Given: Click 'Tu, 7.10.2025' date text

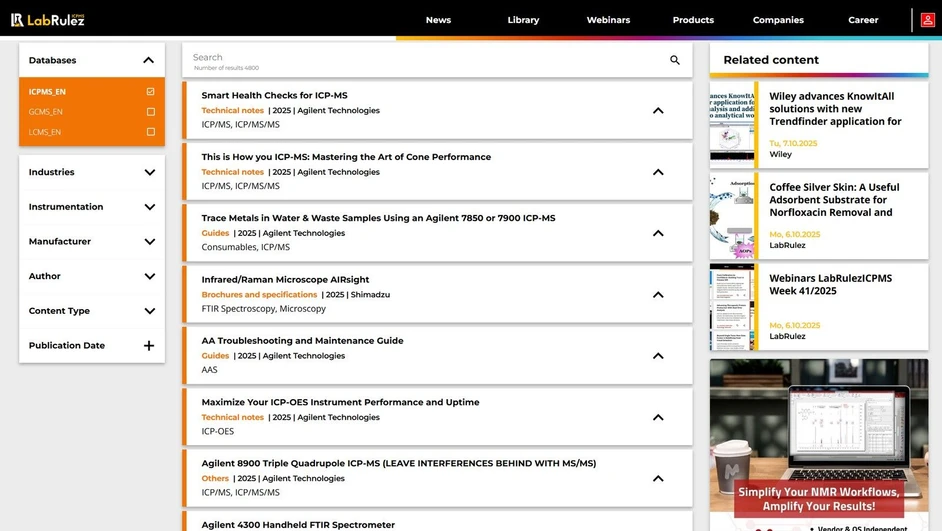Looking at the screenshot, I should pos(793,144).
